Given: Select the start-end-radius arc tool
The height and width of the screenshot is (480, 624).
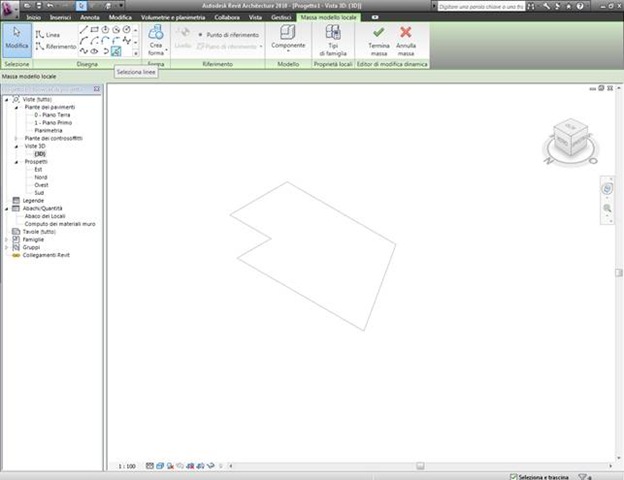Looking at the screenshot, I should tap(84, 41).
